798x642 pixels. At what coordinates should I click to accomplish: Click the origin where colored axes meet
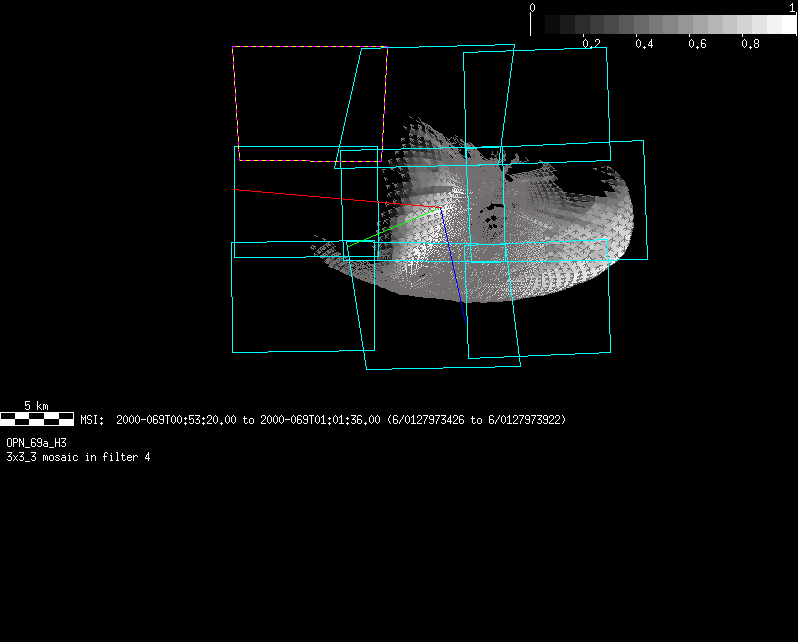point(441,208)
